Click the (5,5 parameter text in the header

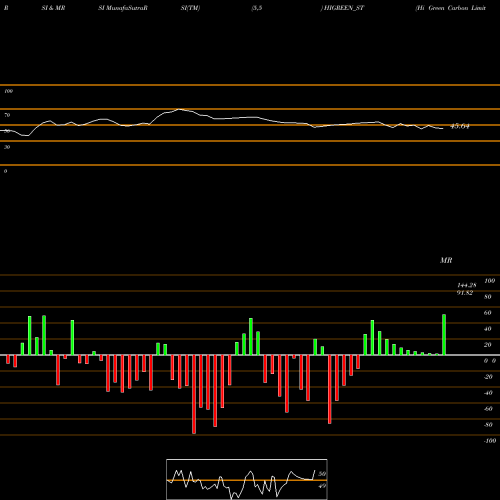click(257, 8)
